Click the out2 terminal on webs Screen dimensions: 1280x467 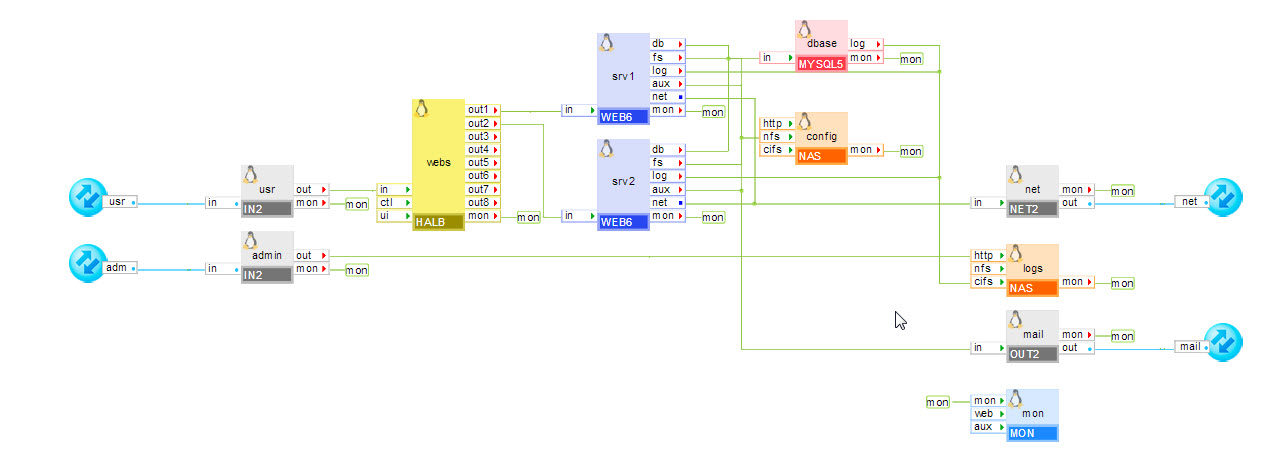pos(483,123)
